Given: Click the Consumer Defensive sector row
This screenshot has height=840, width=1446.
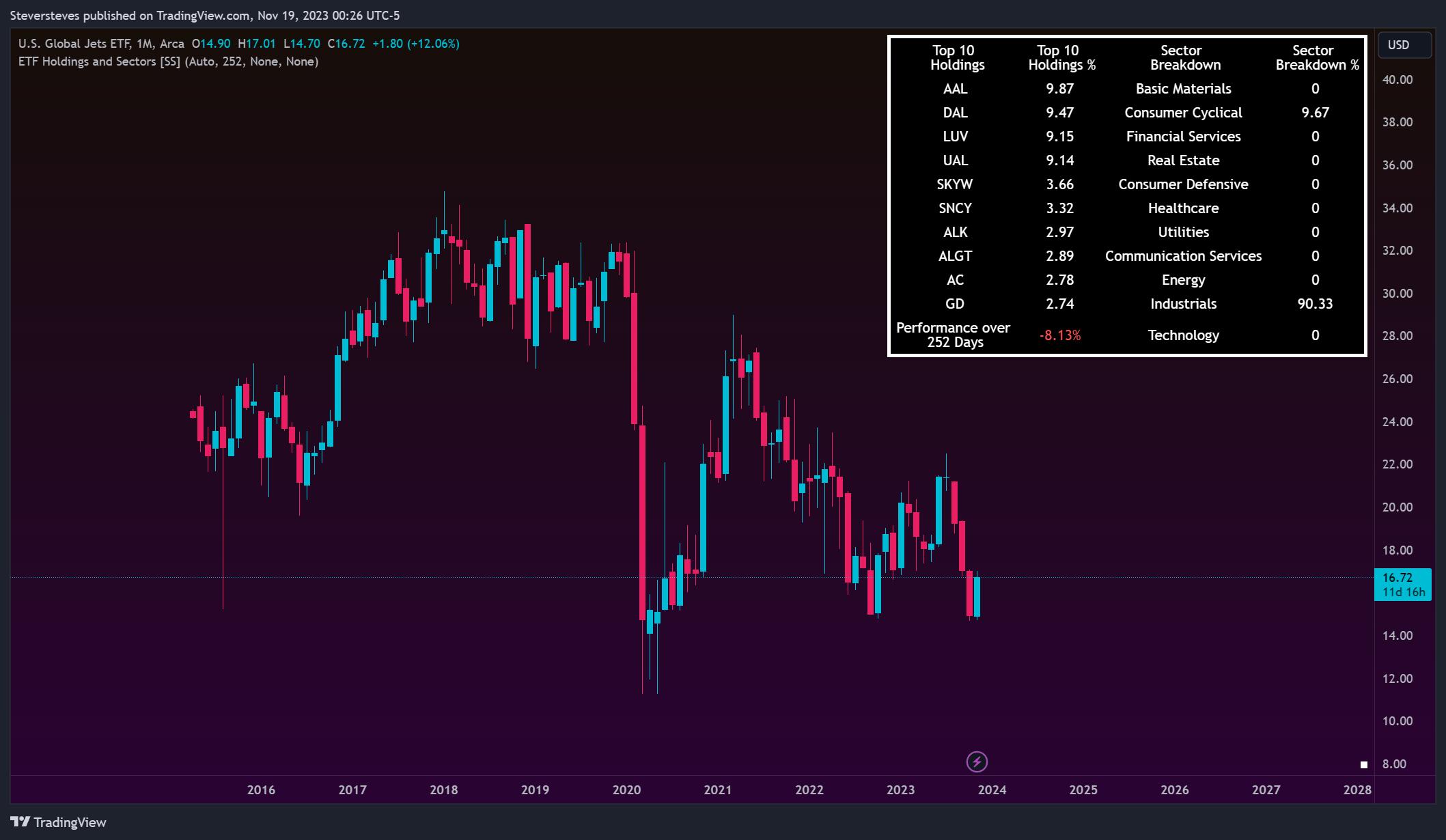Looking at the screenshot, I should point(1183,184).
